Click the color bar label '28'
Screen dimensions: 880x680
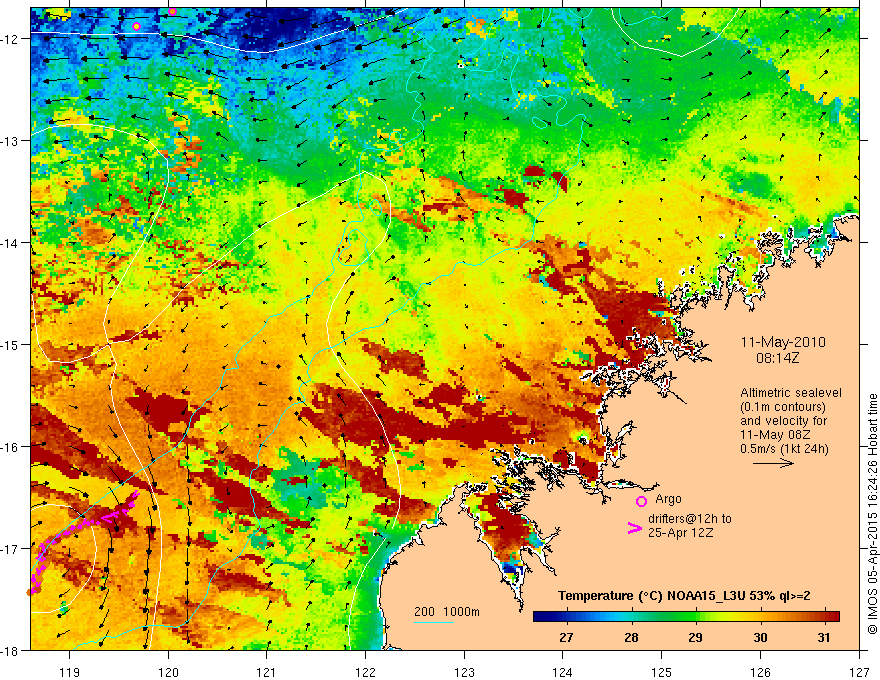[631, 637]
